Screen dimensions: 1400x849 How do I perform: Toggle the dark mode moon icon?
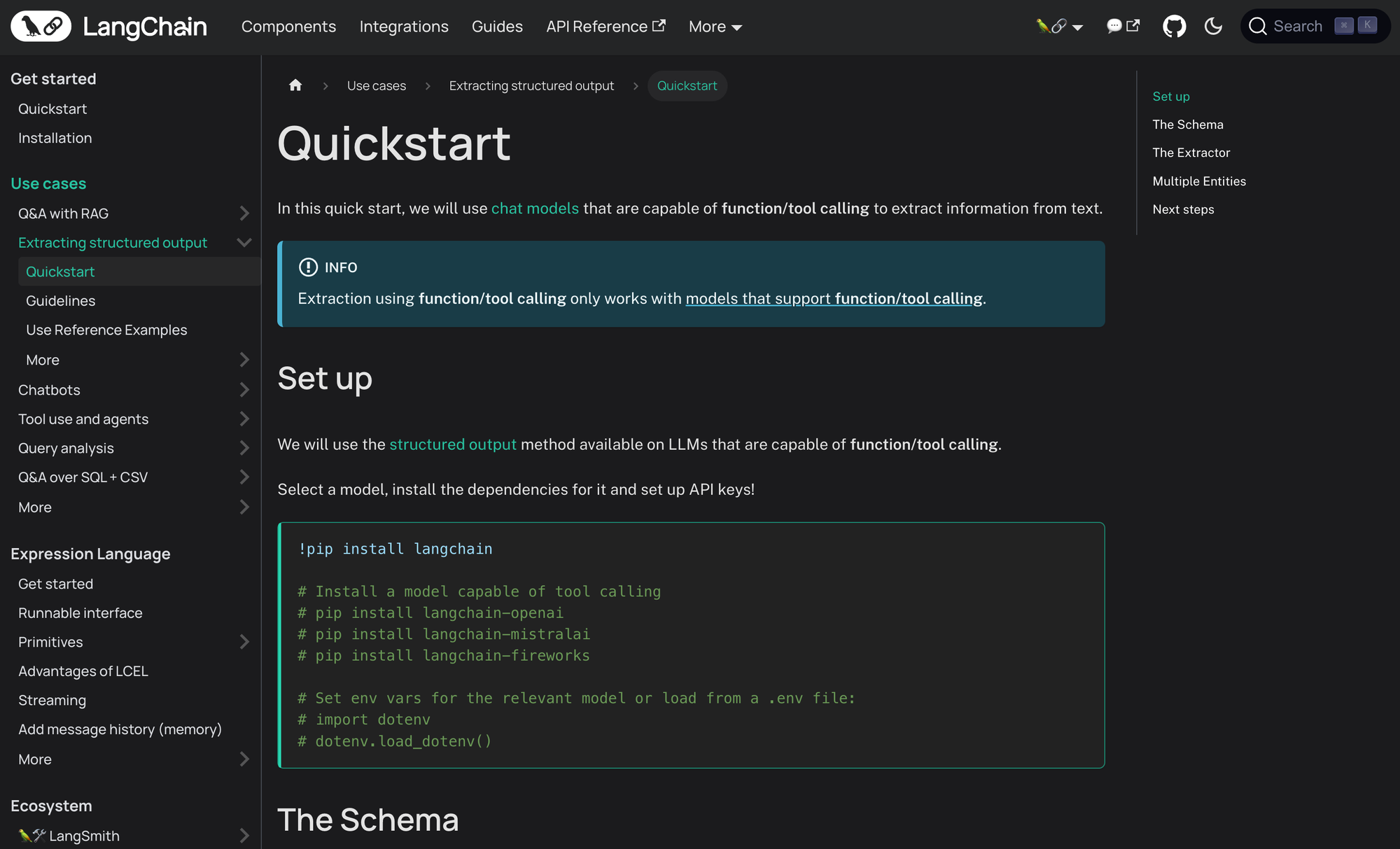[x=1213, y=27]
